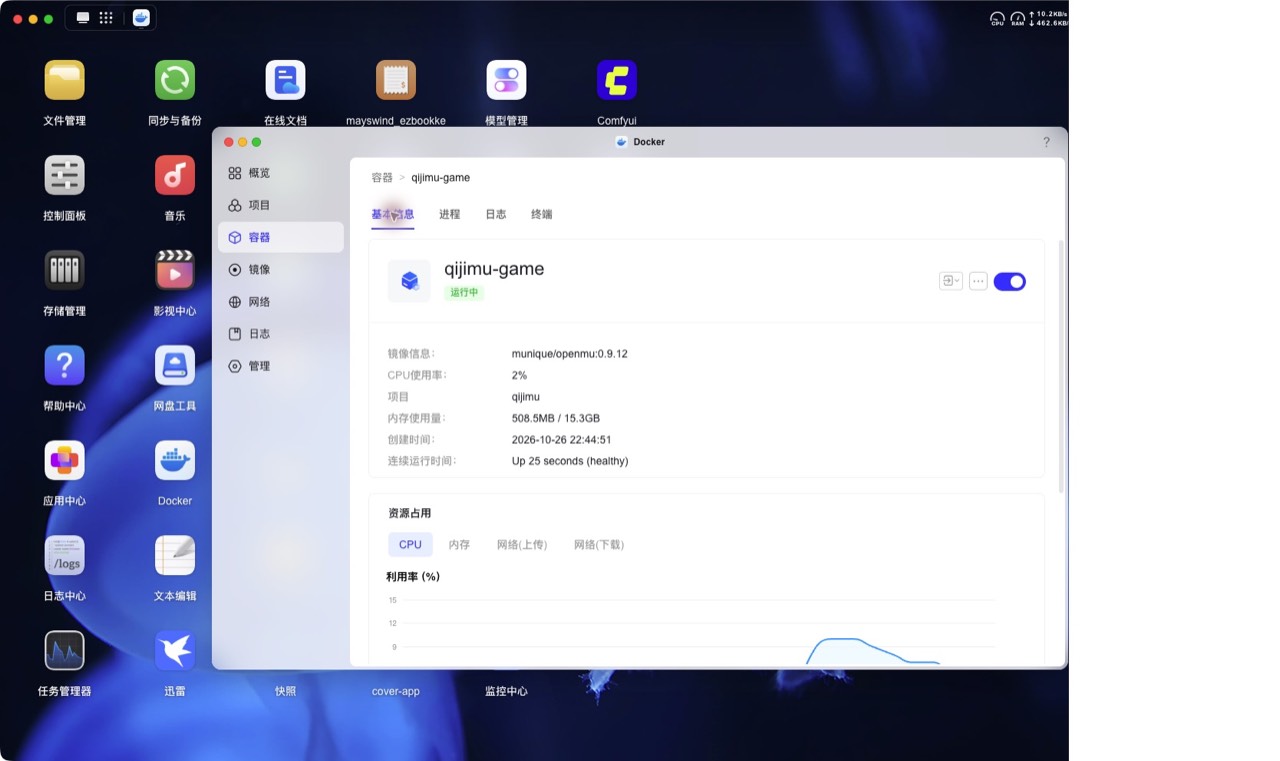Expand the container terminal dropdown button

click(x=951, y=282)
